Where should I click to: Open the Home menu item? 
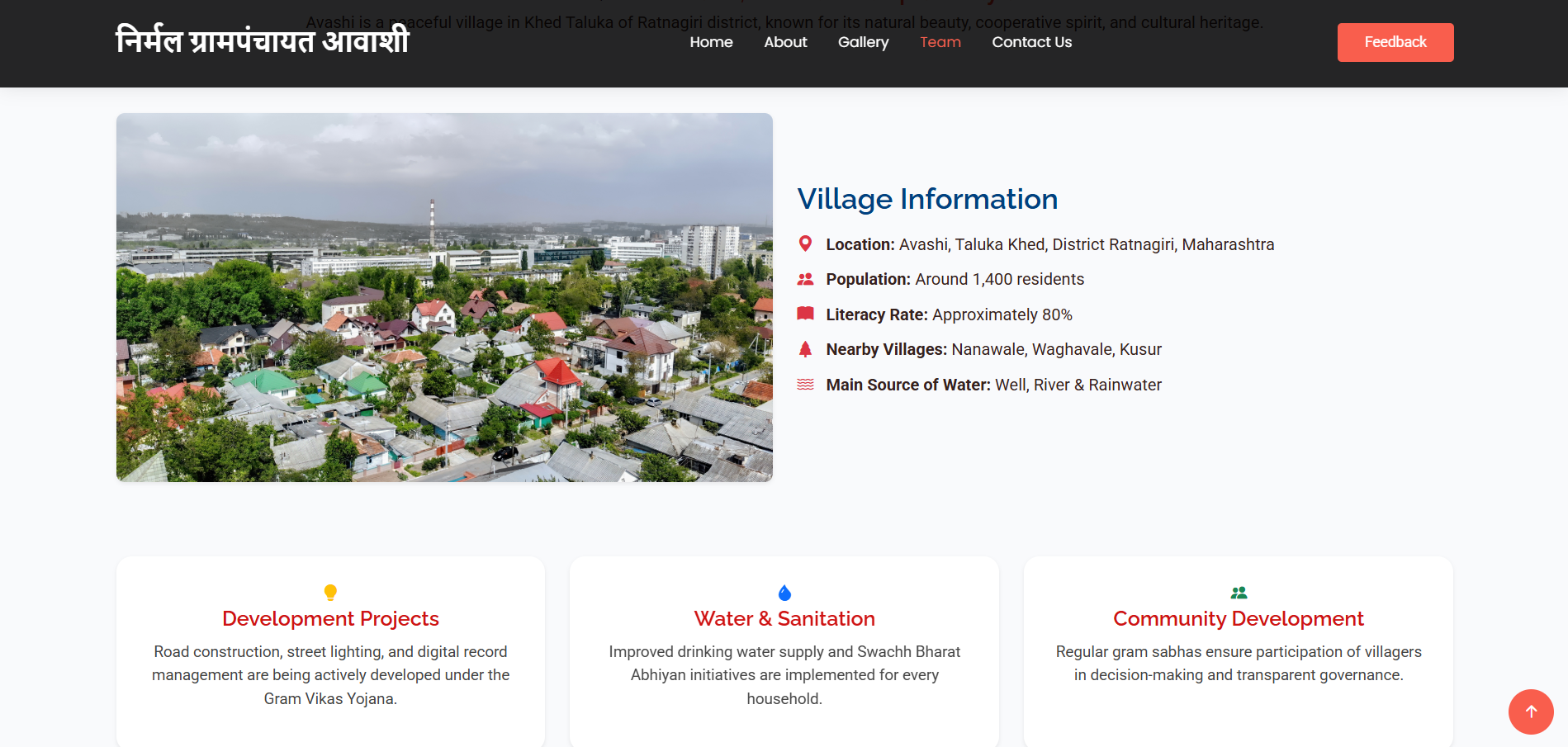coord(711,42)
